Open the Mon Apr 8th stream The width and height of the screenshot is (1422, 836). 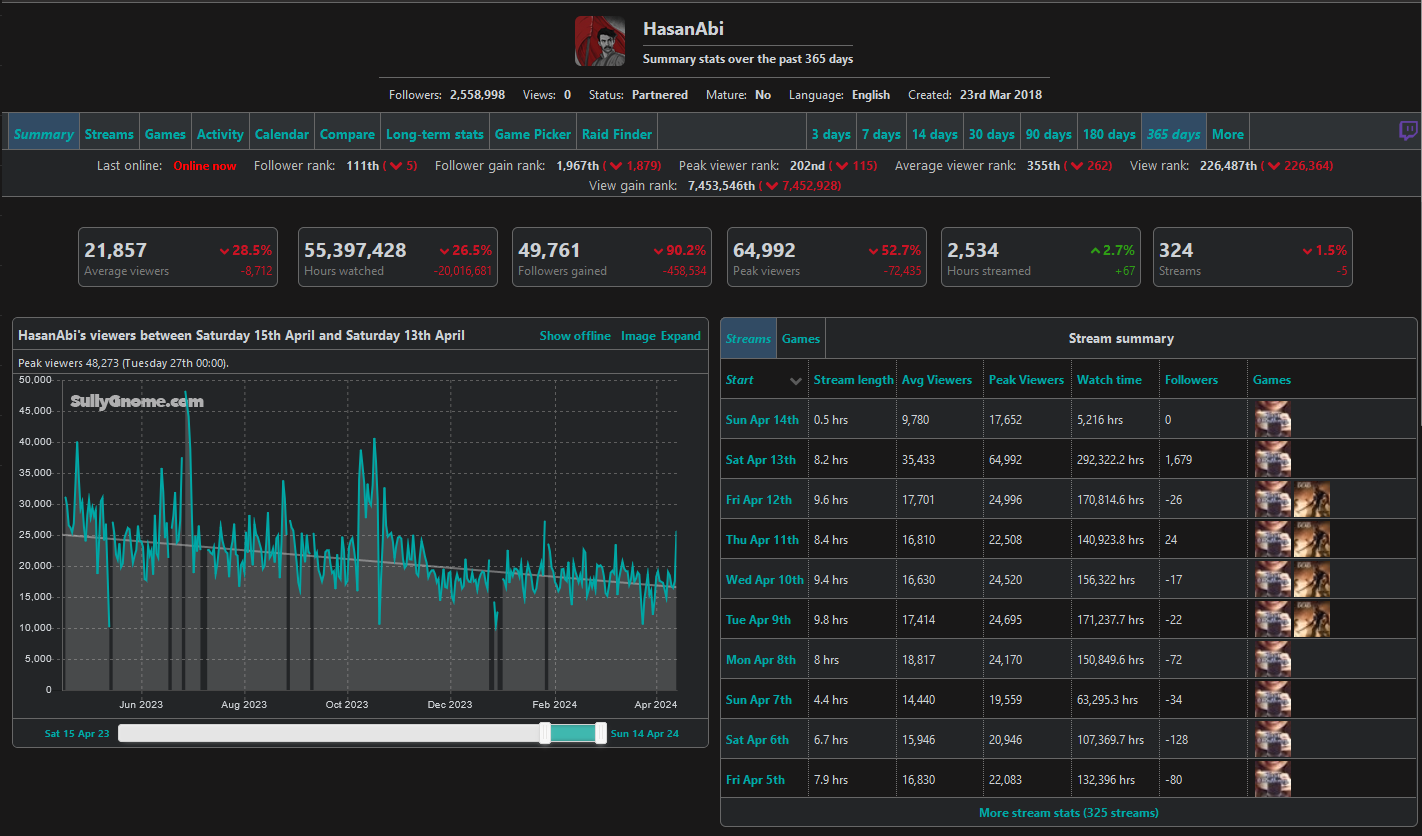click(761, 660)
